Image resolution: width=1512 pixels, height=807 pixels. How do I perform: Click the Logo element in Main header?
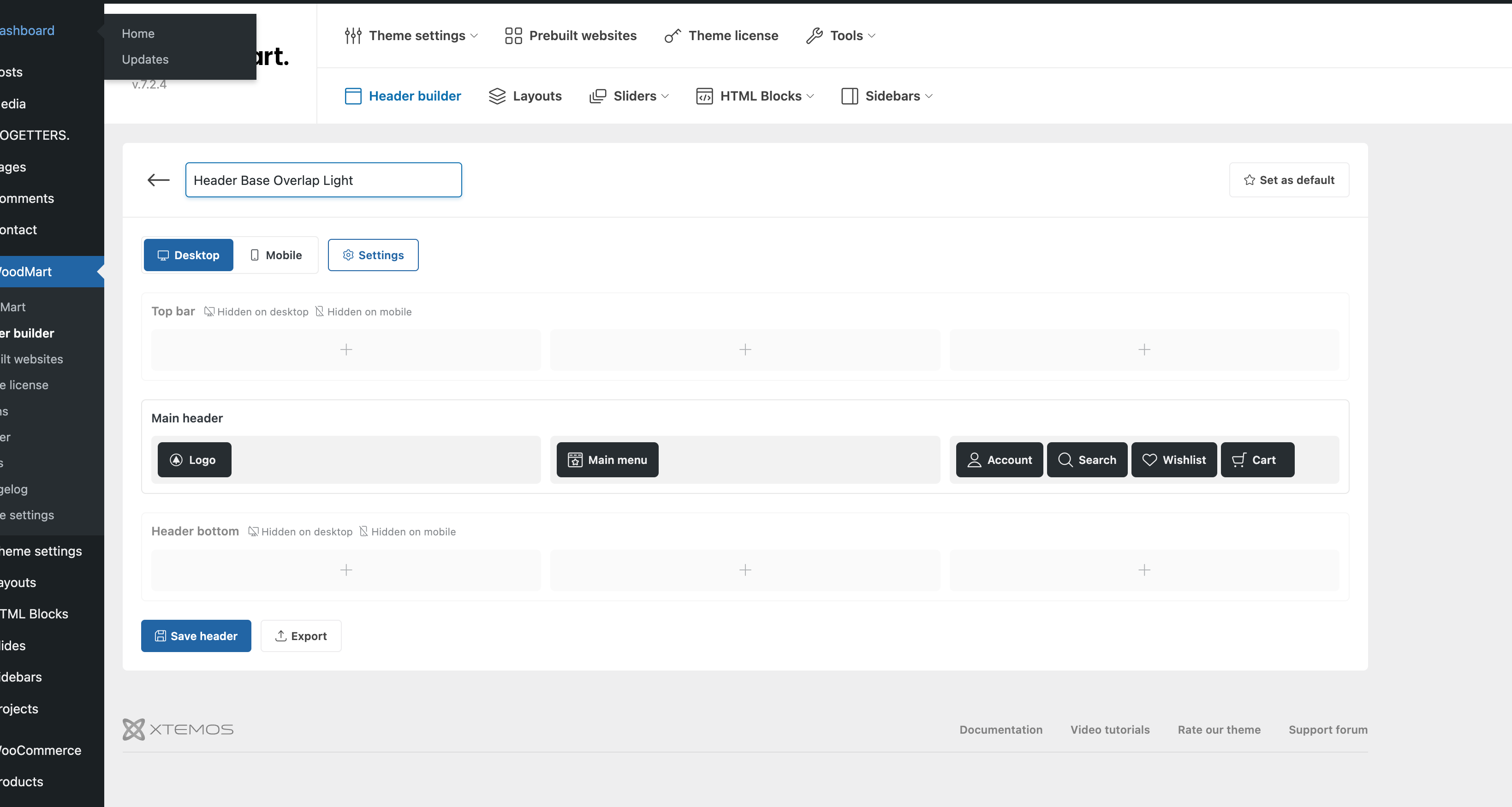194,460
